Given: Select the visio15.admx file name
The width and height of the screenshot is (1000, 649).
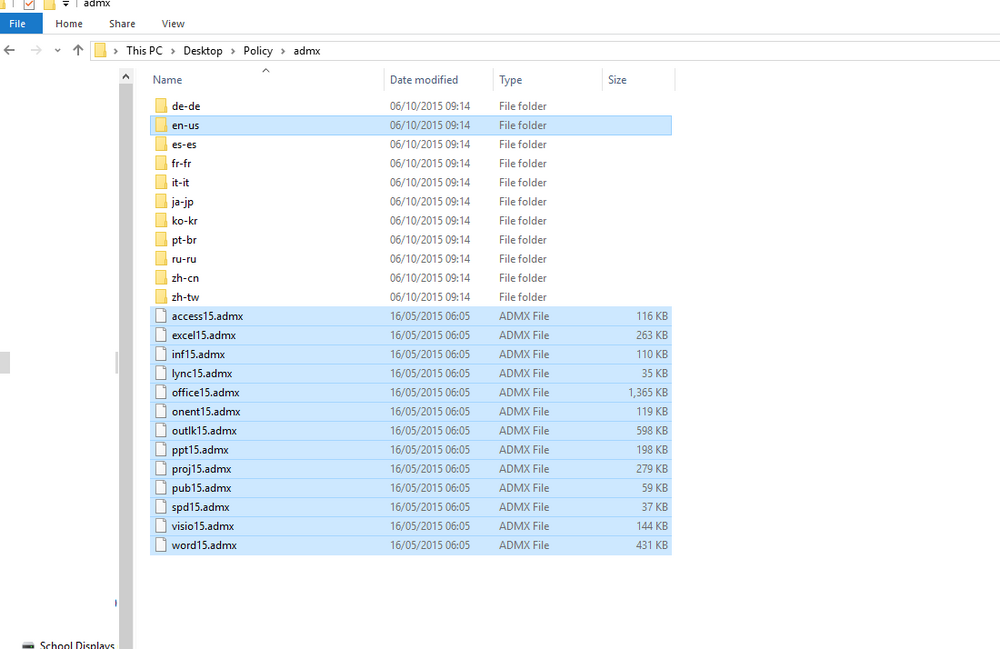Looking at the screenshot, I should (202, 527).
